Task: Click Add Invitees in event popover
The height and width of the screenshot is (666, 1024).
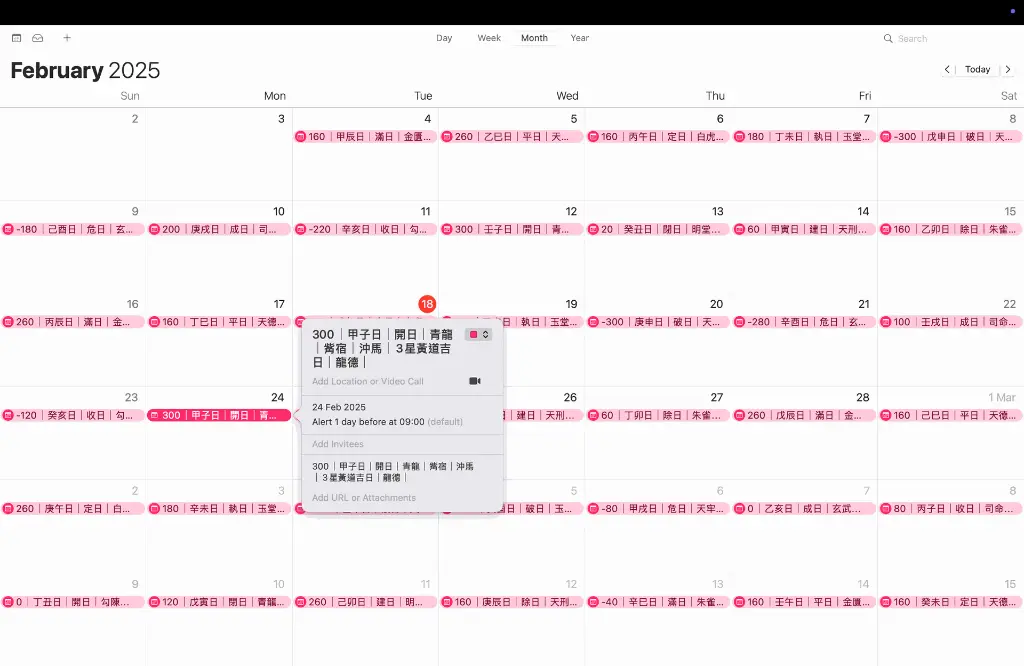Action: (338, 444)
